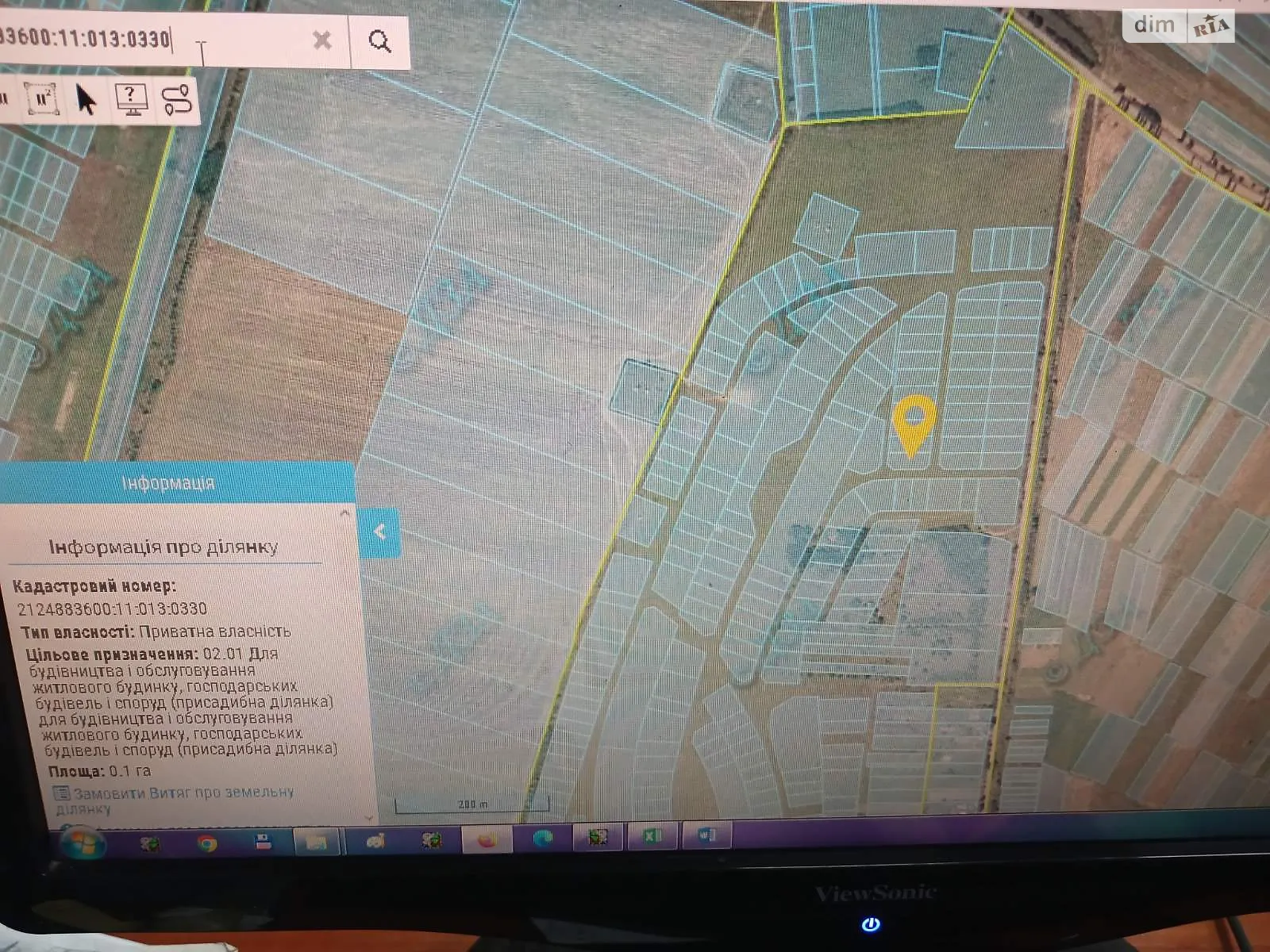The width and height of the screenshot is (1270, 952).
Task: Click inside the cadastral number search input
Action: tap(119, 40)
